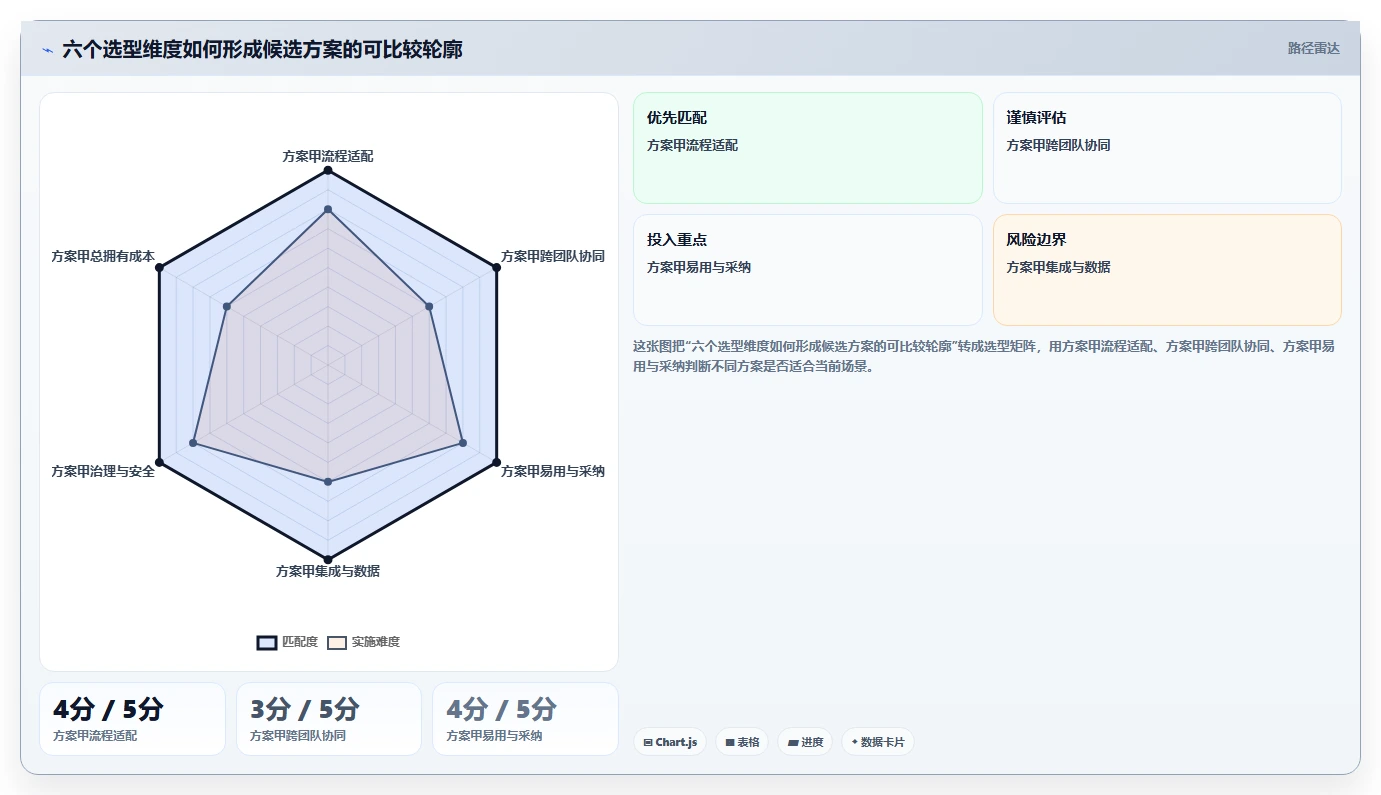The image size is (1381, 795).
Task: Click the 4分 / 5分 方案甲易用与采纳 stat card
Action: click(x=525, y=719)
